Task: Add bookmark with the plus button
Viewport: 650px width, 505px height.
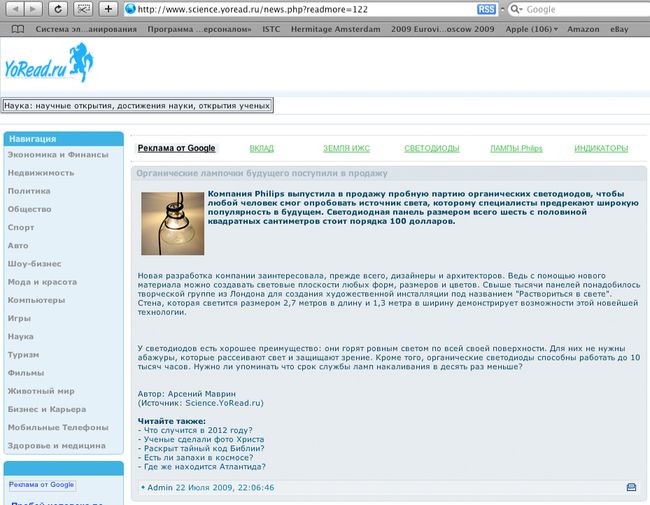Action: pos(108,9)
